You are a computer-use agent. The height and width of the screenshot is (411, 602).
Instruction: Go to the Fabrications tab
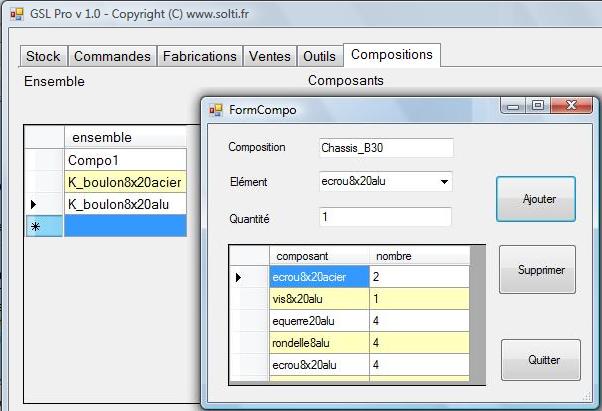(x=200, y=56)
